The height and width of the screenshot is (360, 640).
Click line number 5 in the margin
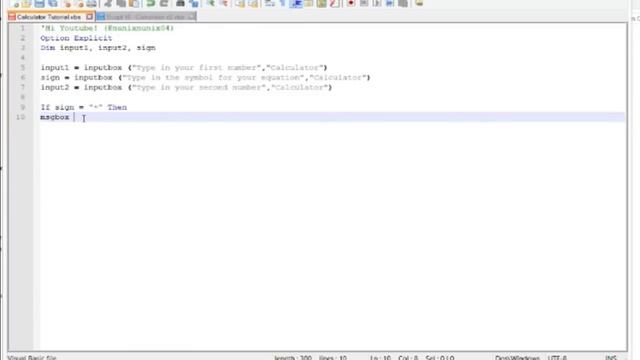22,68
